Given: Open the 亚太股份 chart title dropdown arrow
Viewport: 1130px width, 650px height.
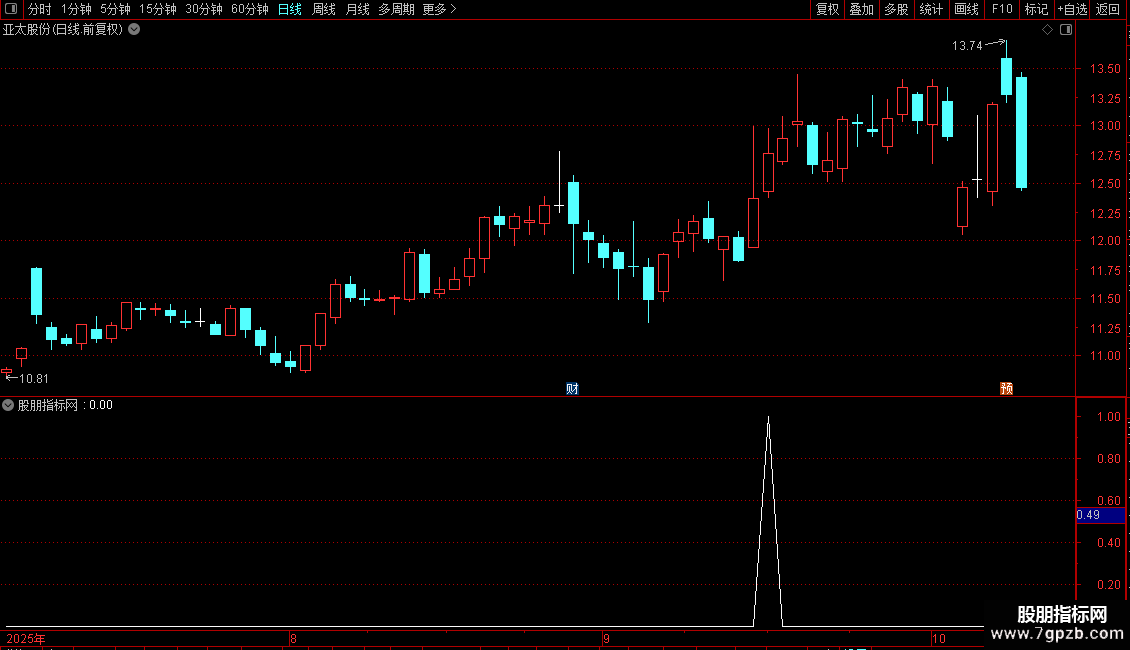Looking at the screenshot, I should [x=134, y=30].
